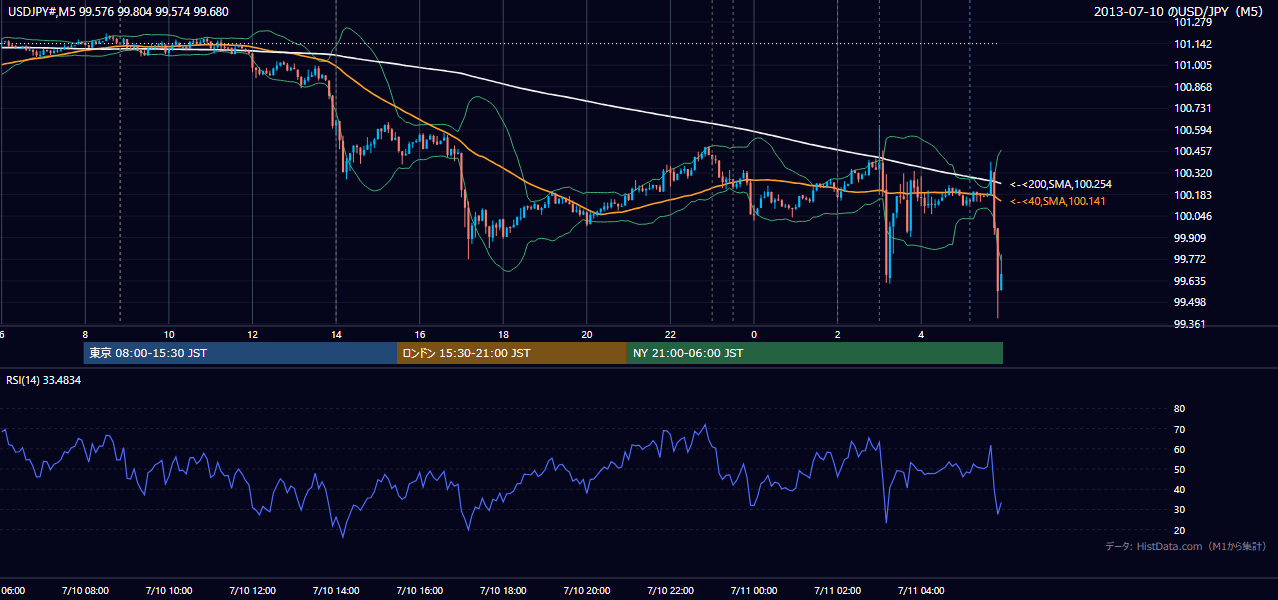The image size is (1278, 600).
Task: Click RSI scale value 50
Action: (x=1179, y=469)
